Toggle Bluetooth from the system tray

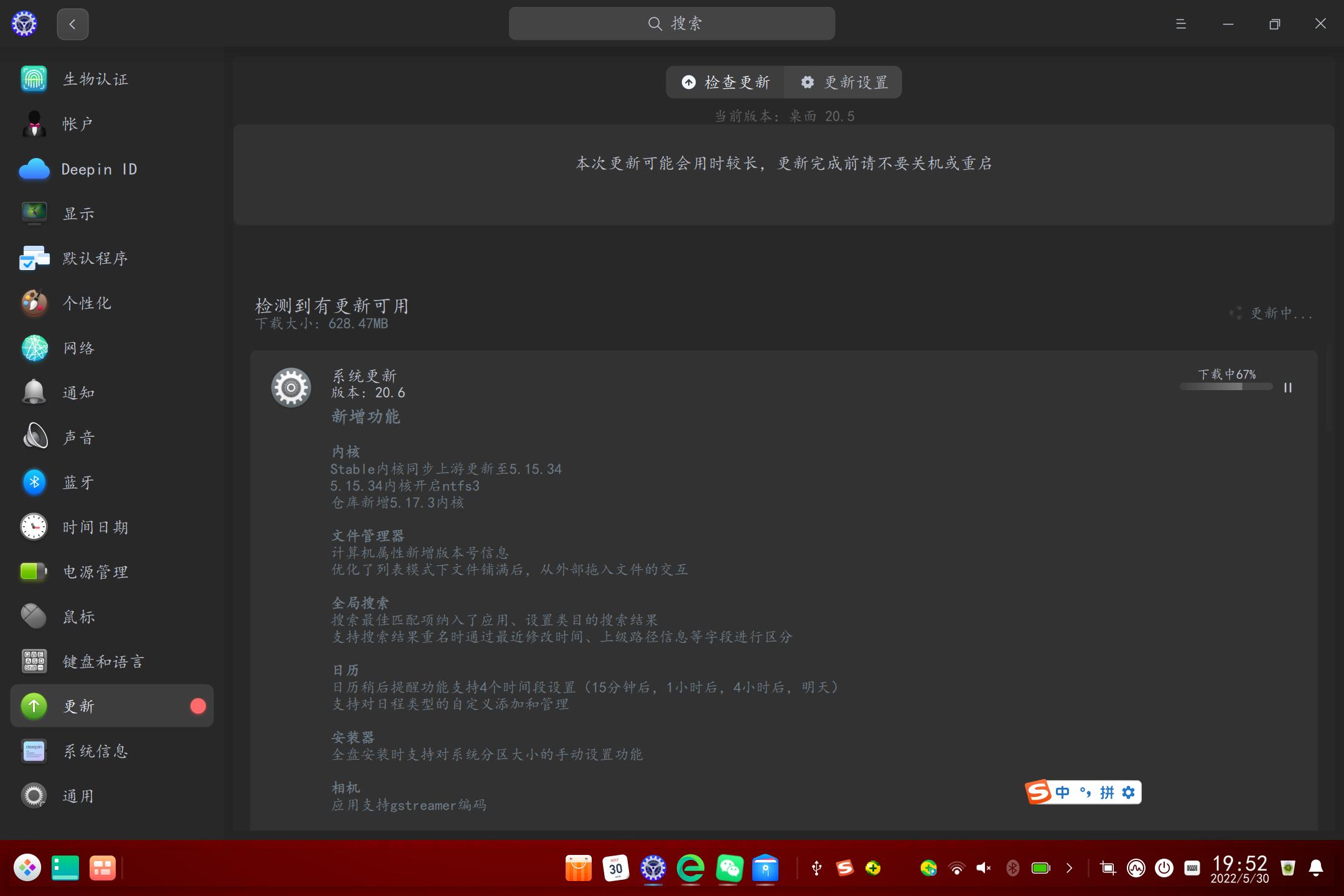pos(1013,867)
